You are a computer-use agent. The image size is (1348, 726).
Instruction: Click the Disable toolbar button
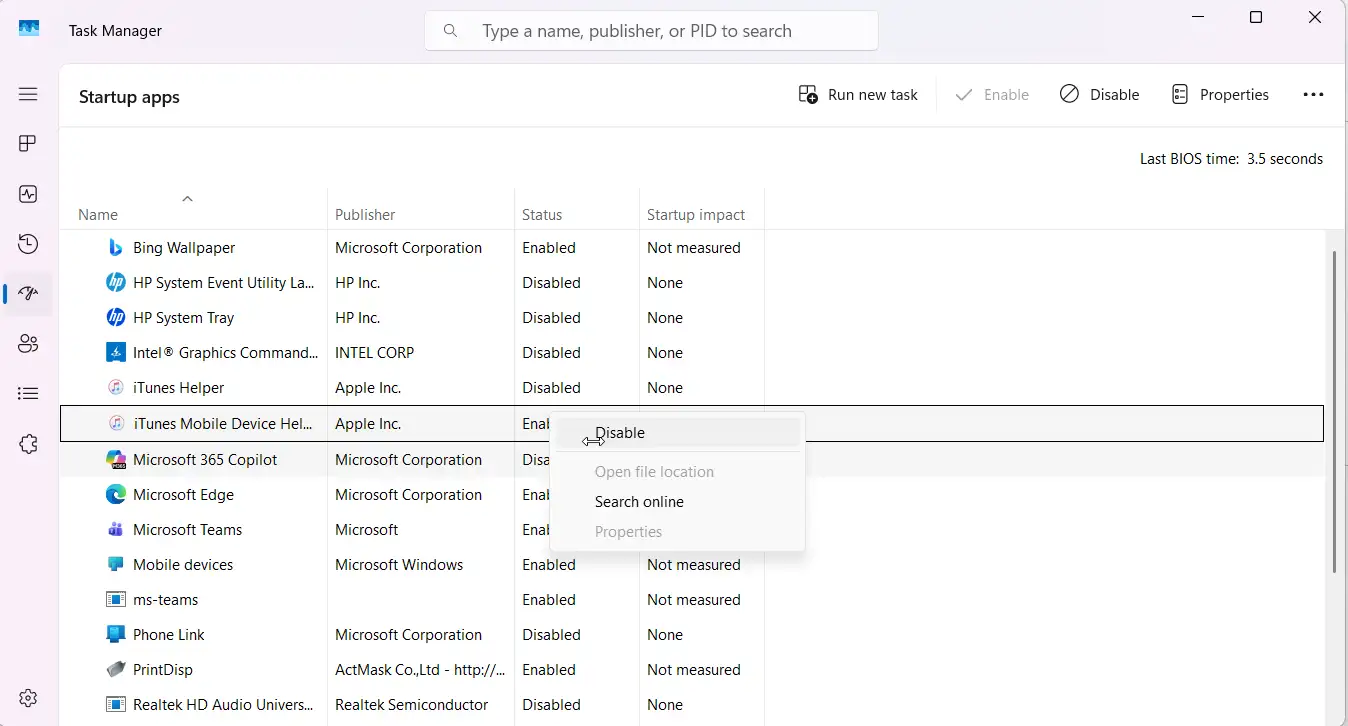[x=1100, y=95]
